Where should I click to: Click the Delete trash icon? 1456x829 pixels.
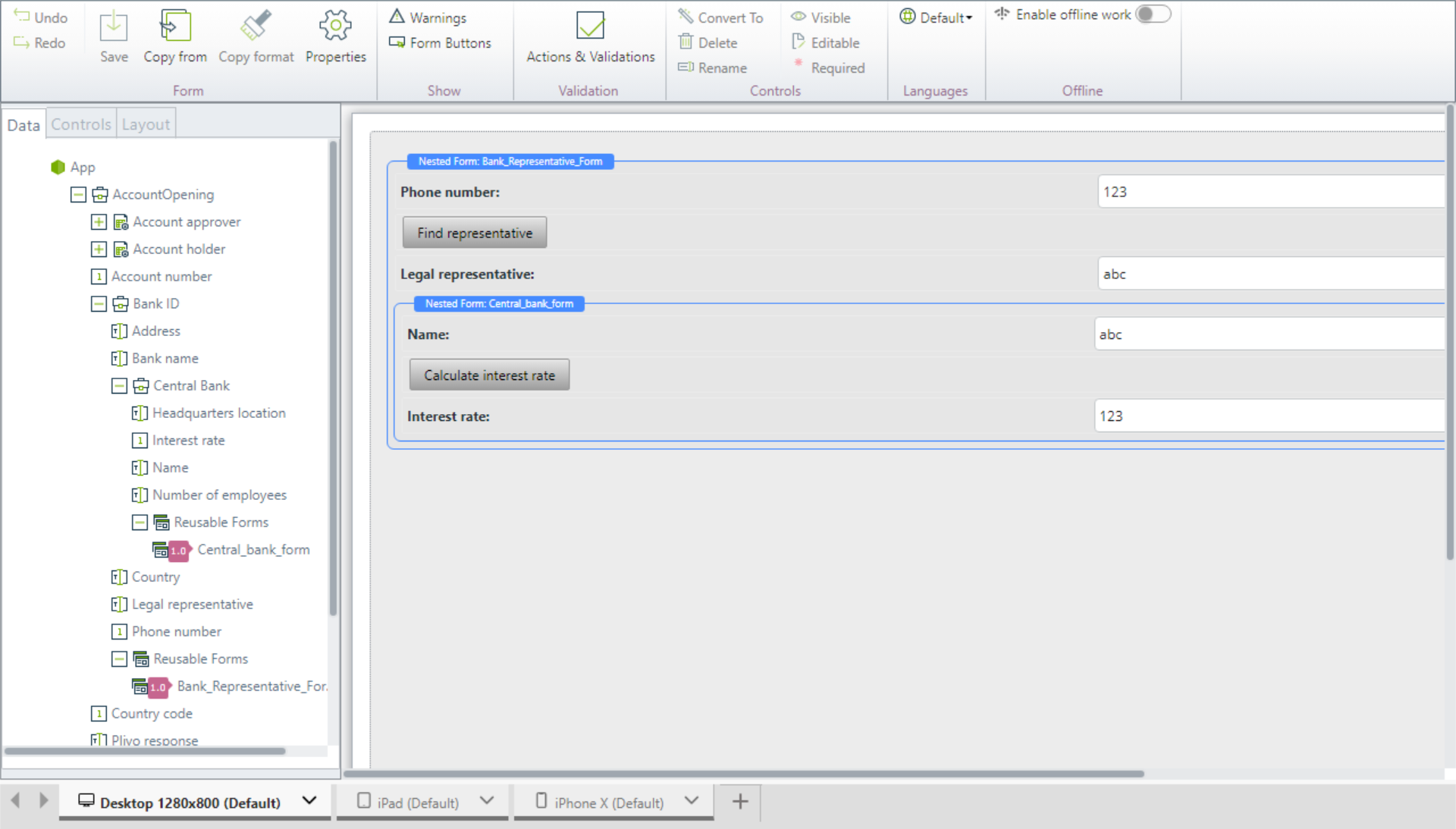(x=686, y=42)
